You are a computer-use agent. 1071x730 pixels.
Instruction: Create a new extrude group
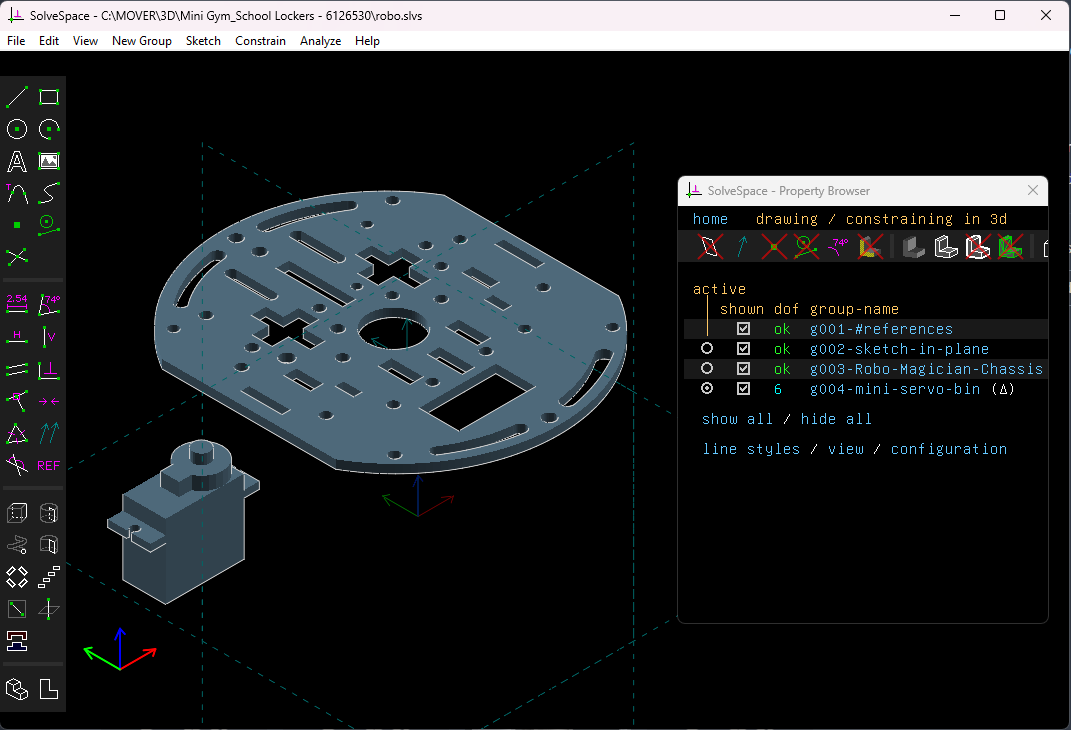coord(16,513)
